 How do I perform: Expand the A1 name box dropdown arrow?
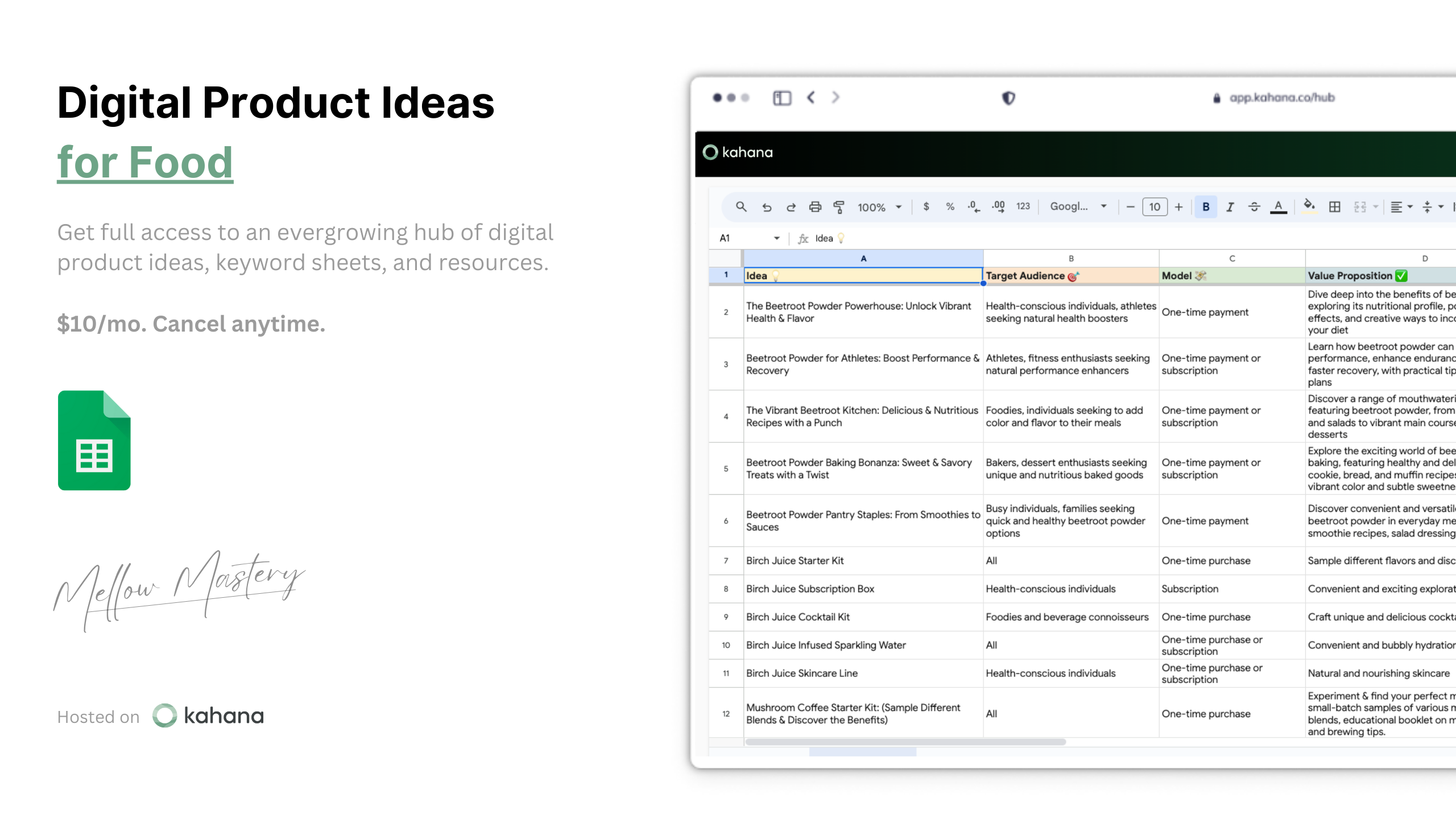pos(776,238)
